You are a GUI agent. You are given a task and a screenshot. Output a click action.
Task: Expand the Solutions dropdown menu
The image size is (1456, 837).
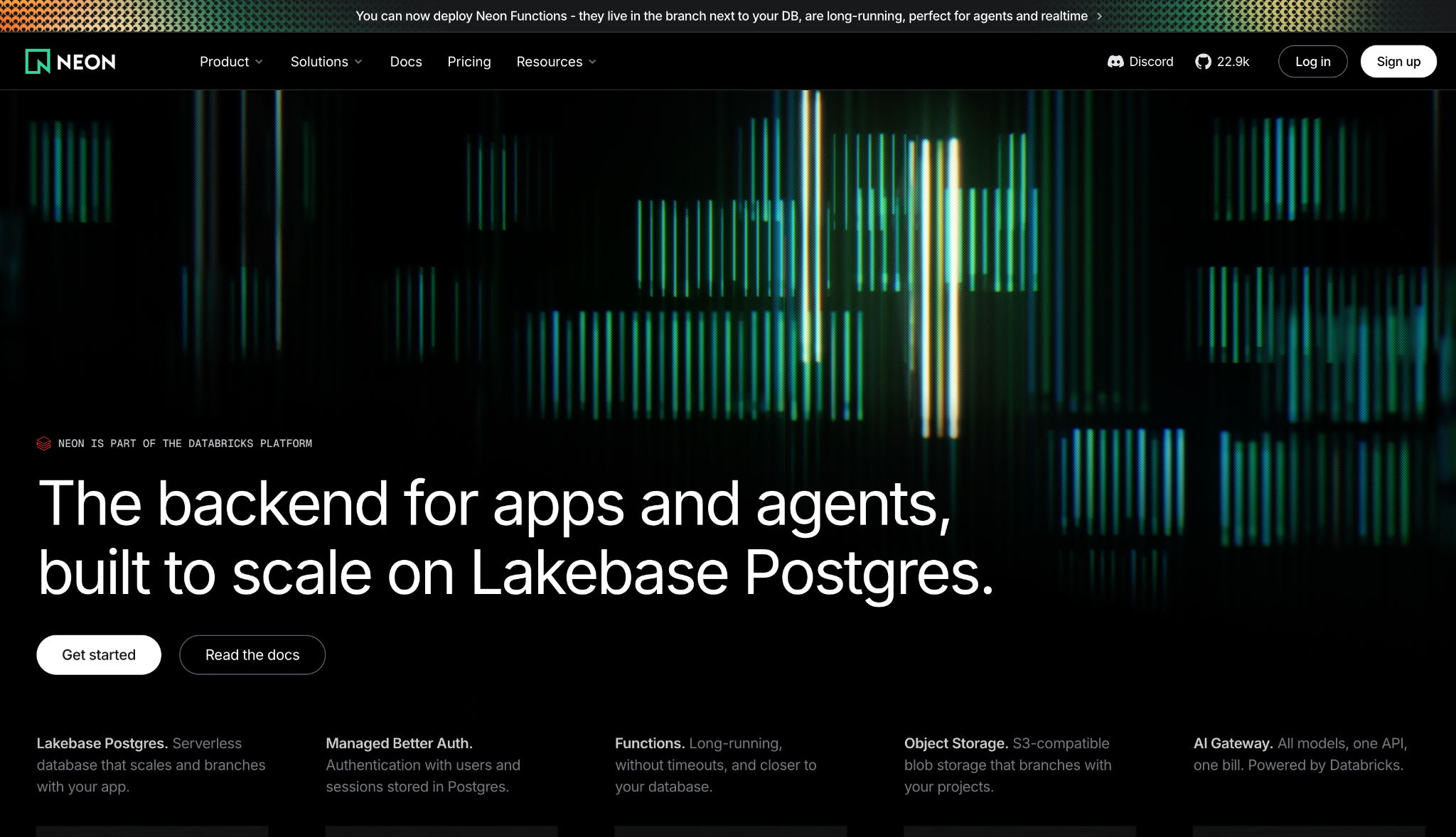tap(327, 62)
